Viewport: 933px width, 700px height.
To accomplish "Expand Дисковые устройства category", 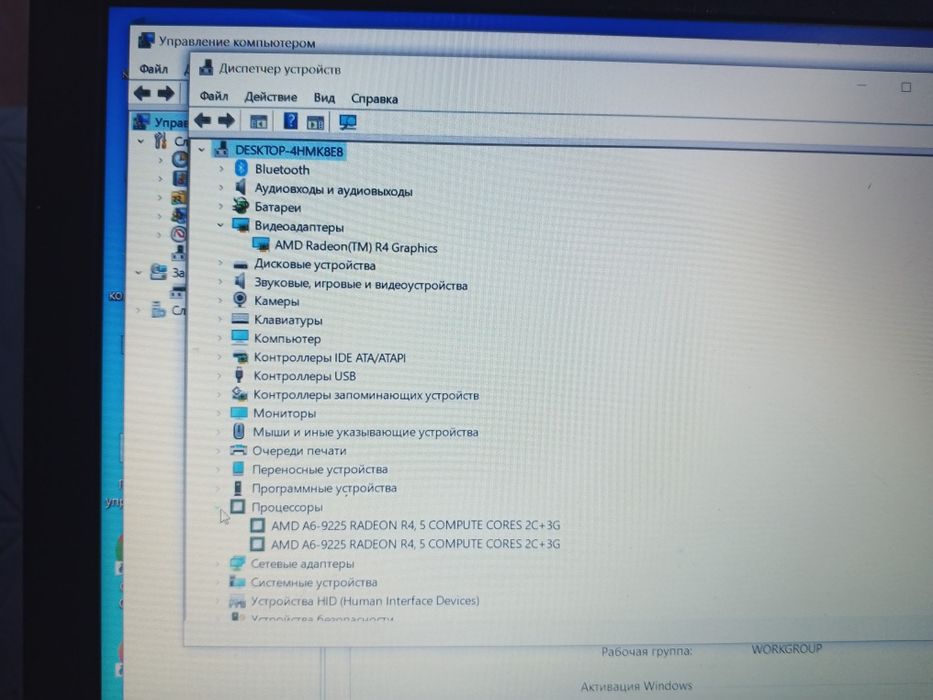I will (x=220, y=263).
